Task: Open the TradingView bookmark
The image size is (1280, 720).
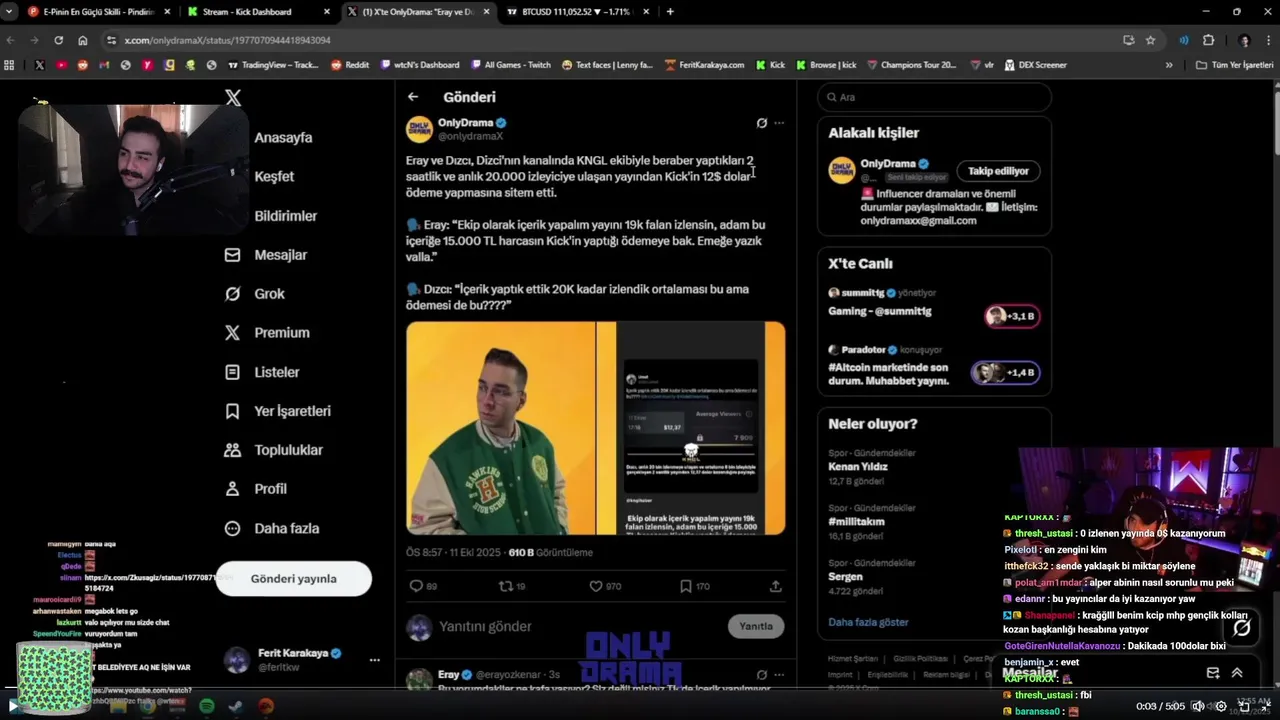Action: [273, 65]
